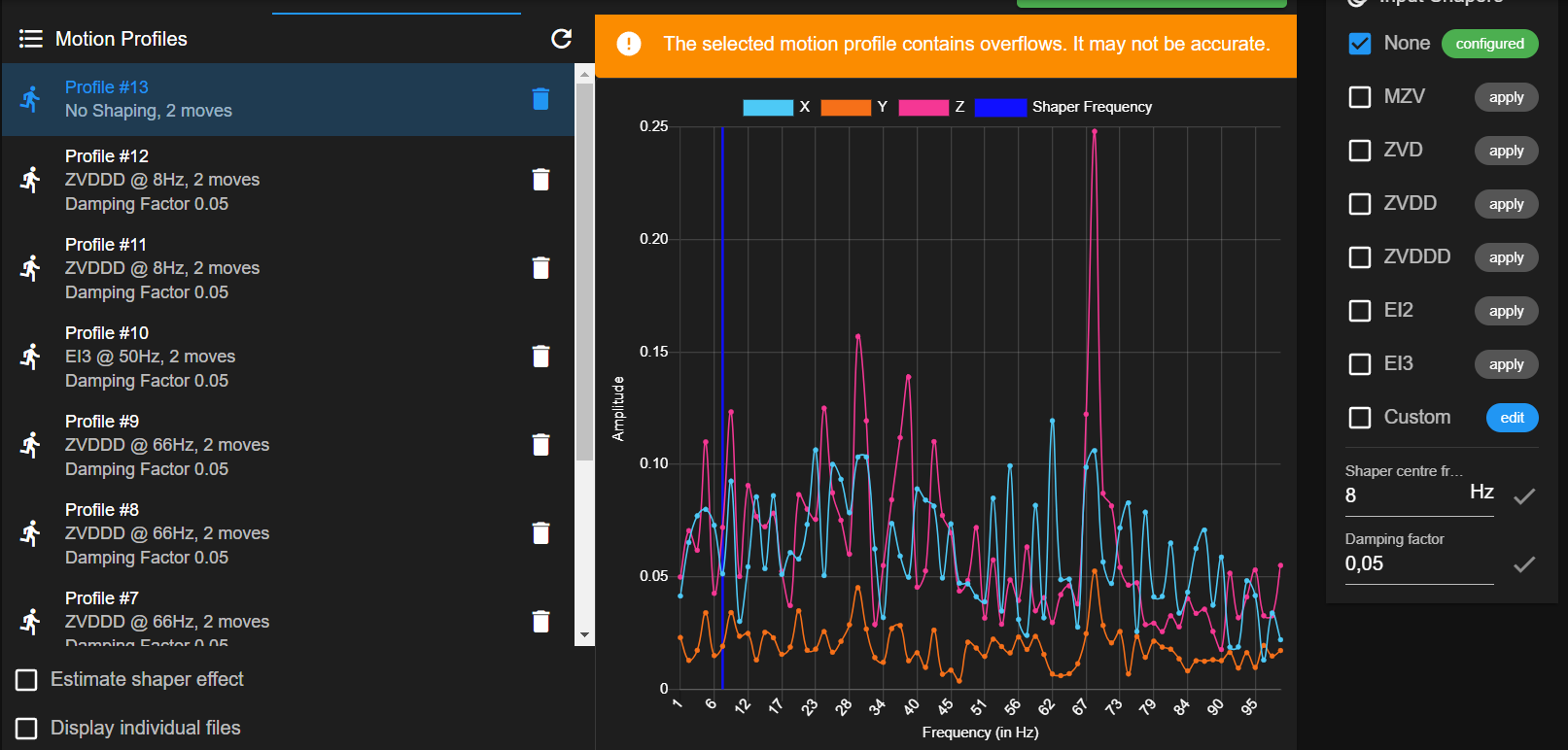Delete Profile #7
Image resolution: width=1568 pixels, height=750 pixels.
(541, 621)
